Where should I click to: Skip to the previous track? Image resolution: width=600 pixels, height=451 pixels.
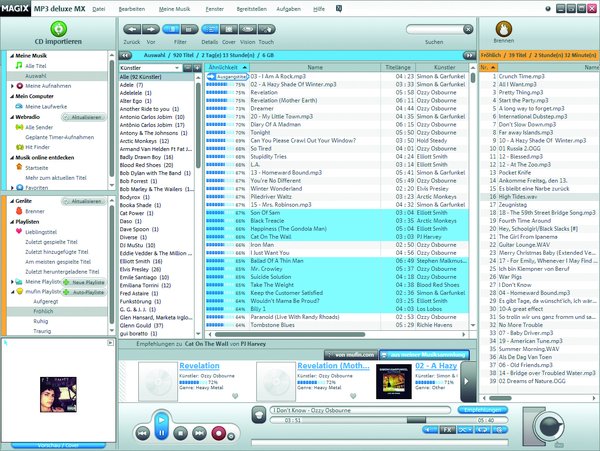coord(142,433)
